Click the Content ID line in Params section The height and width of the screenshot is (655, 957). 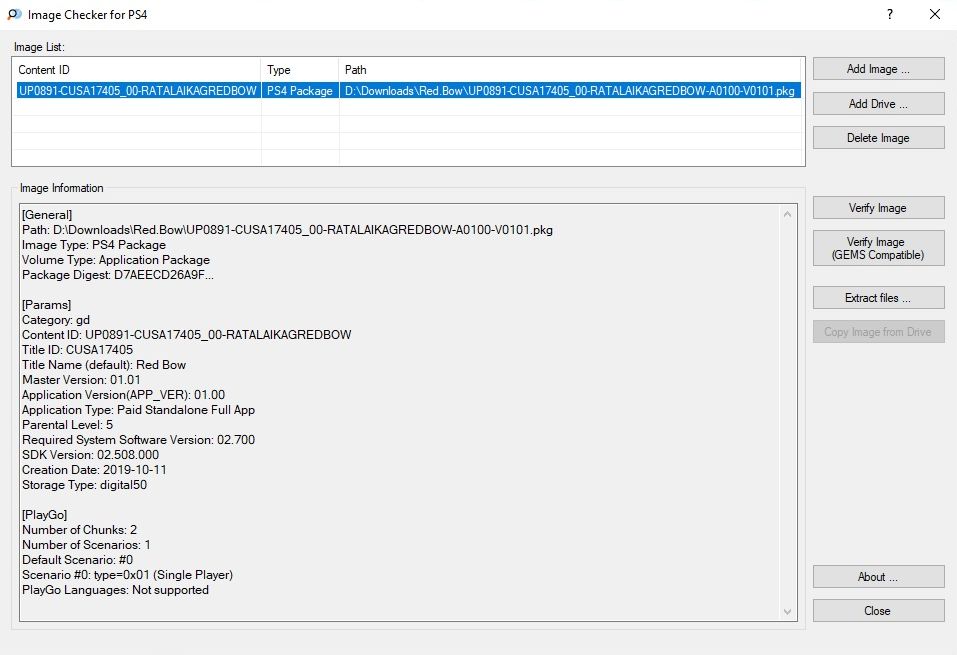(187, 335)
